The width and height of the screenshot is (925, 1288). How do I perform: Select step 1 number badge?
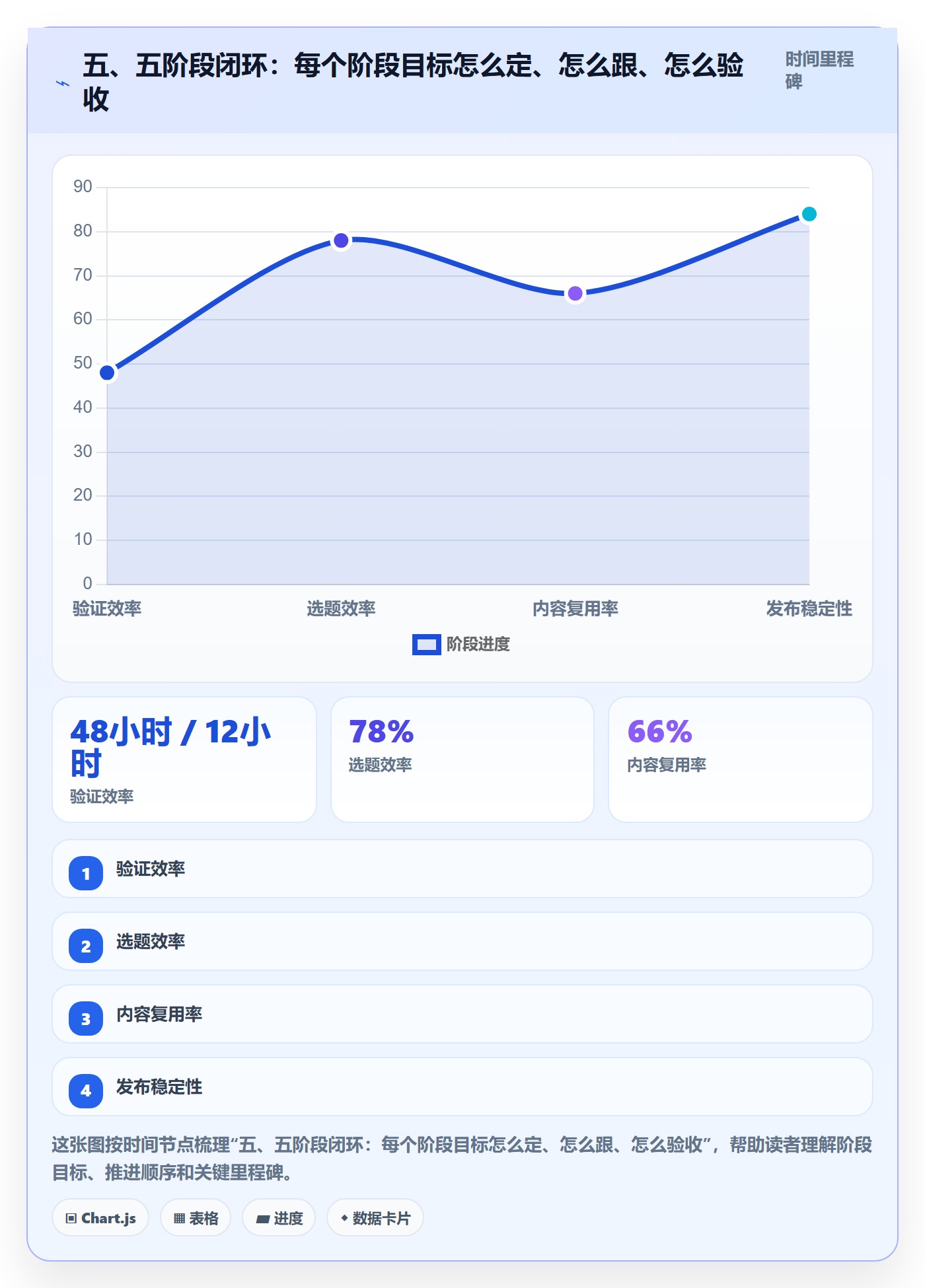(86, 873)
